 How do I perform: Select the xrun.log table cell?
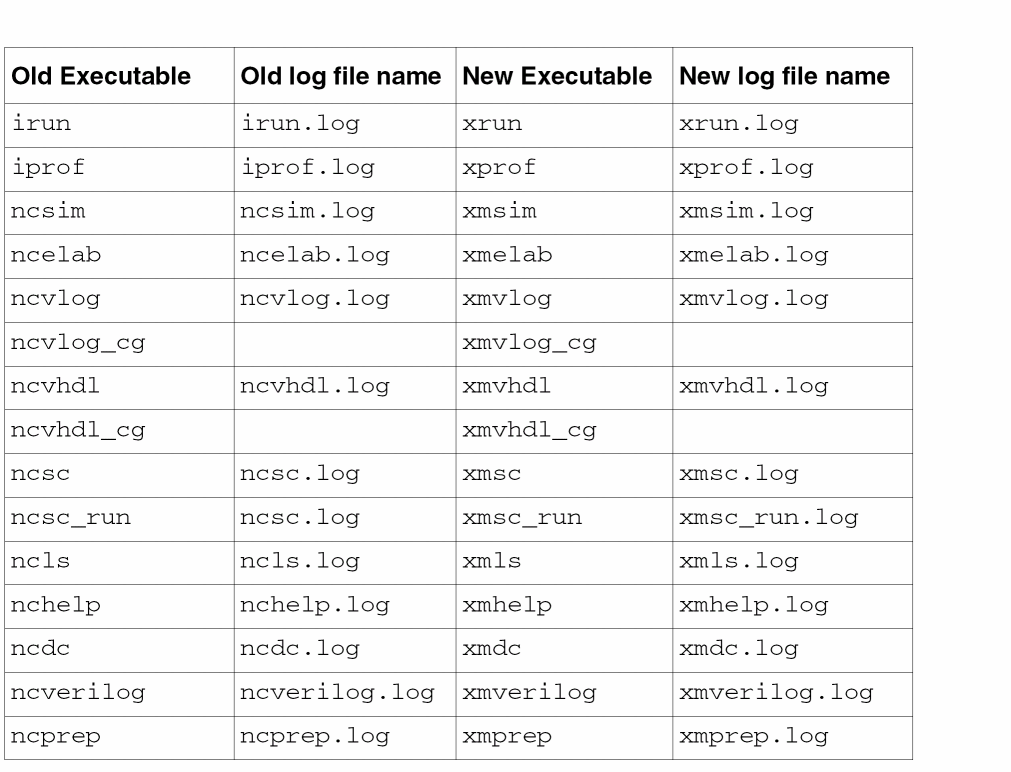(738, 124)
